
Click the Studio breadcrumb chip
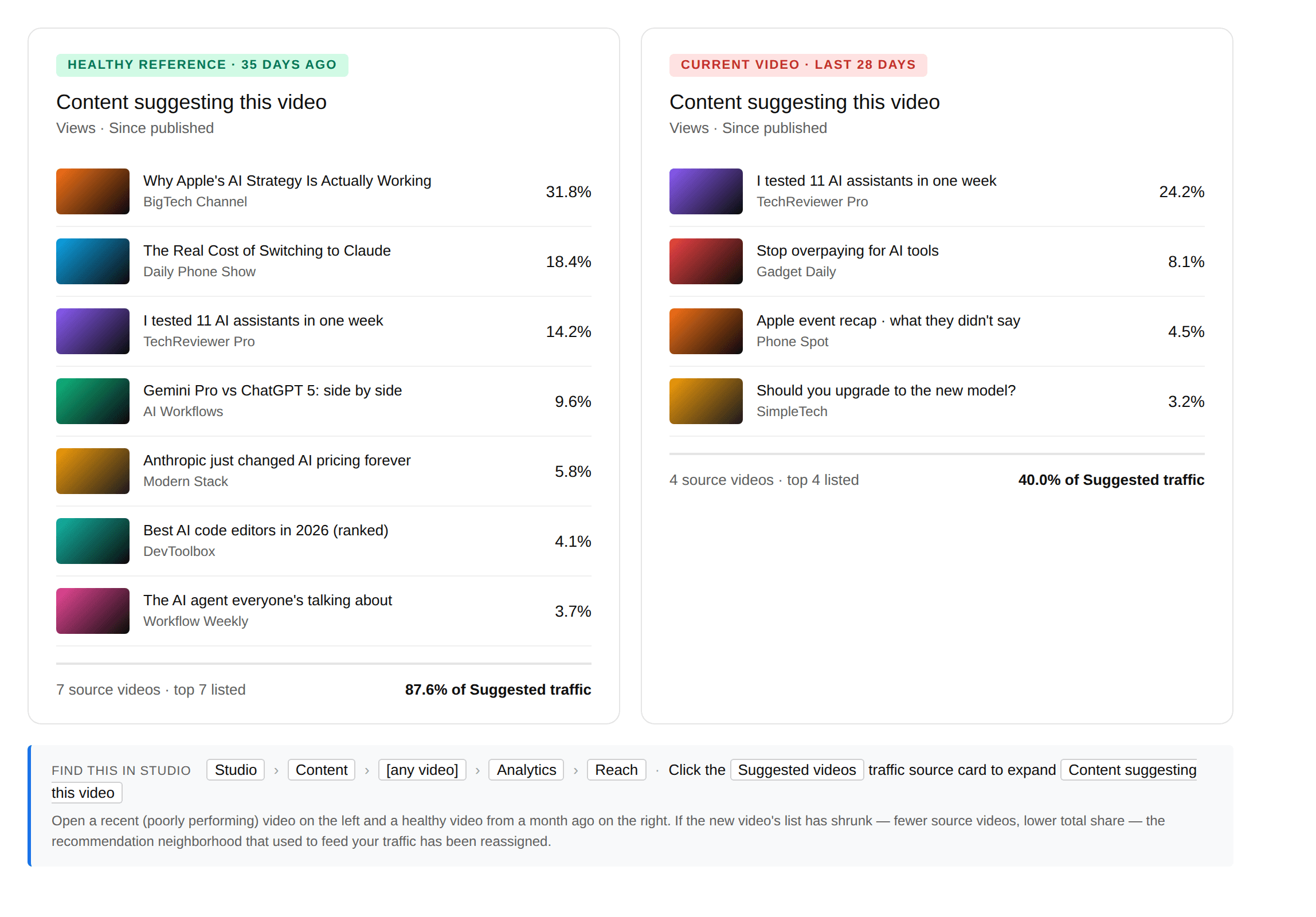point(236,770)
